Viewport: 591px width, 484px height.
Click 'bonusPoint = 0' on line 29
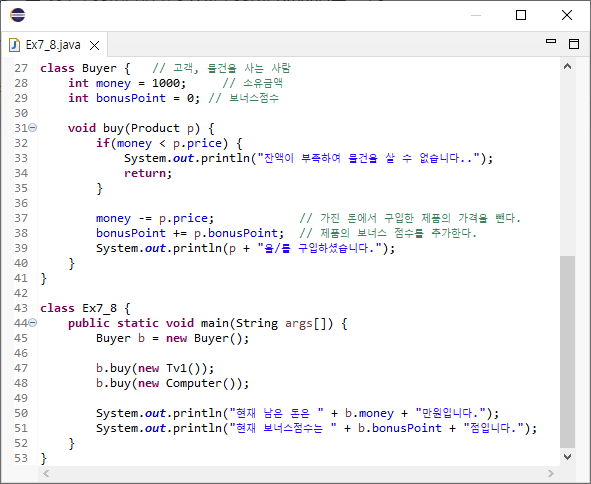[x=145, y=98]
